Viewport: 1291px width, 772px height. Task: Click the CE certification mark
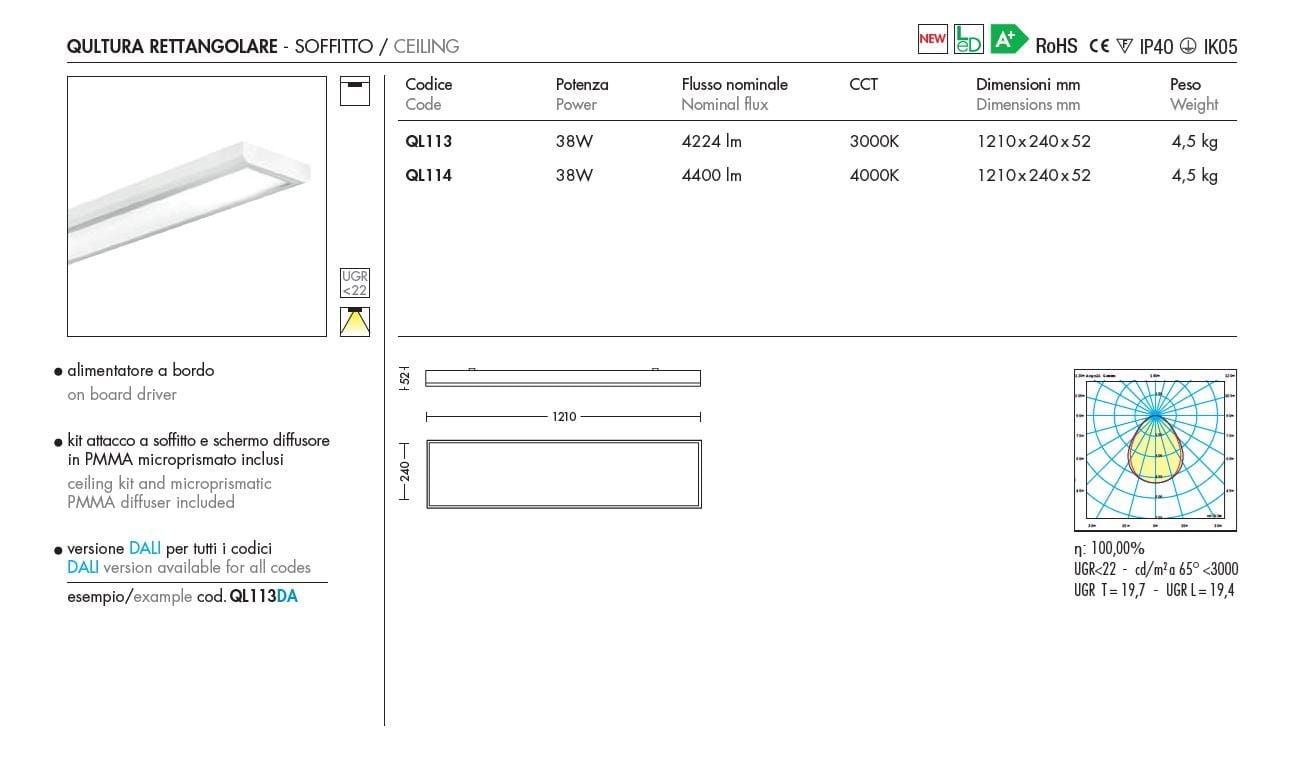[1099, 45]
